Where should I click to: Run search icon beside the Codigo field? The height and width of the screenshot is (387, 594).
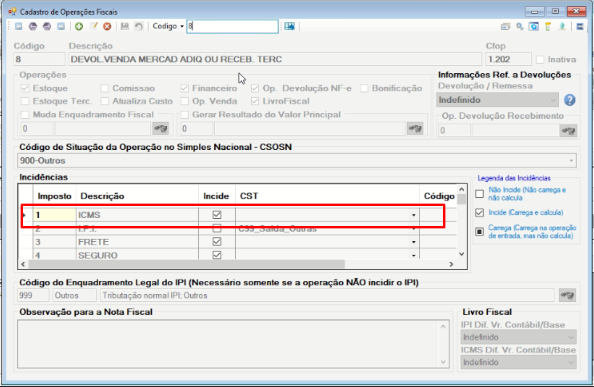point(289,26)
